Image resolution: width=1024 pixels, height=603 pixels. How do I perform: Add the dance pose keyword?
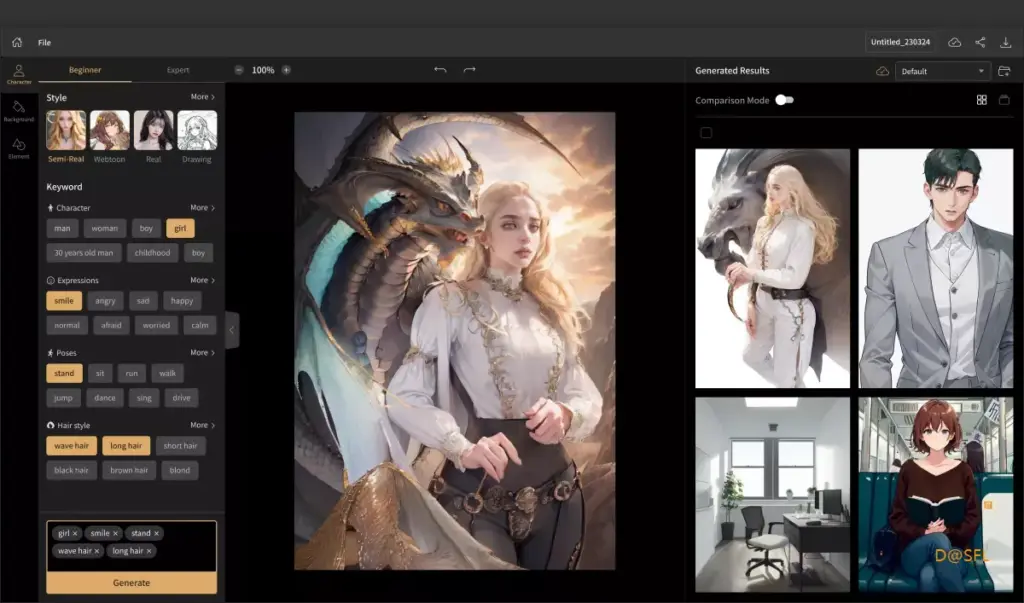click(x=104, y=398)
